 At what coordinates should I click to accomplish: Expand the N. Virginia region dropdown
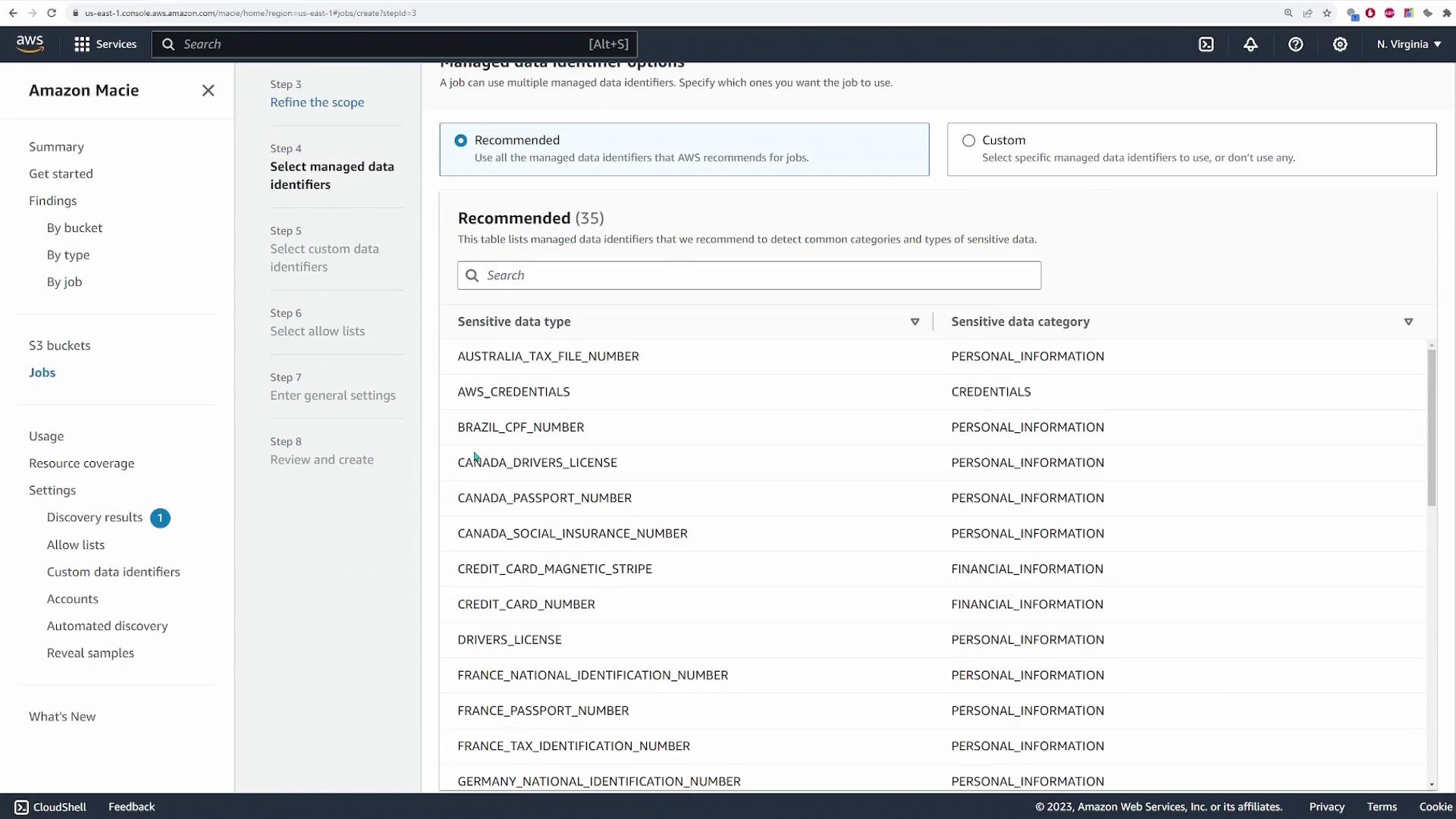tap(1408, 44)
